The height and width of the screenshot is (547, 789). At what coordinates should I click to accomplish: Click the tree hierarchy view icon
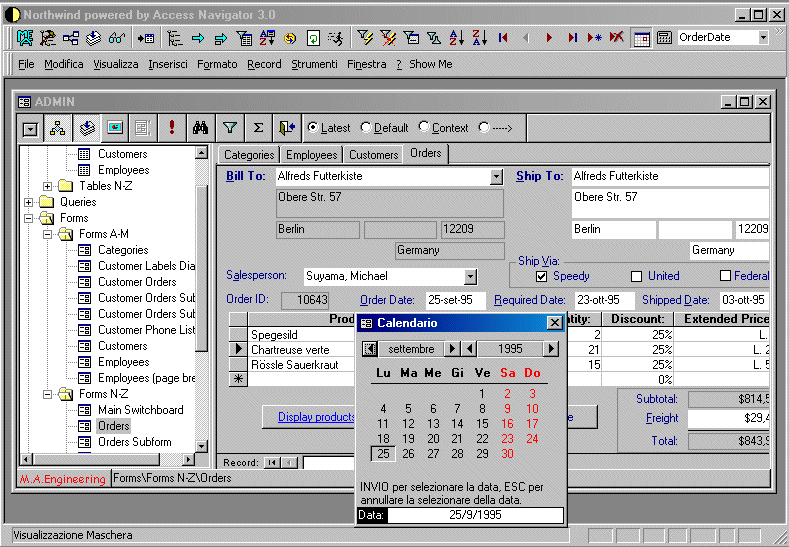click(x=57, y=128)
